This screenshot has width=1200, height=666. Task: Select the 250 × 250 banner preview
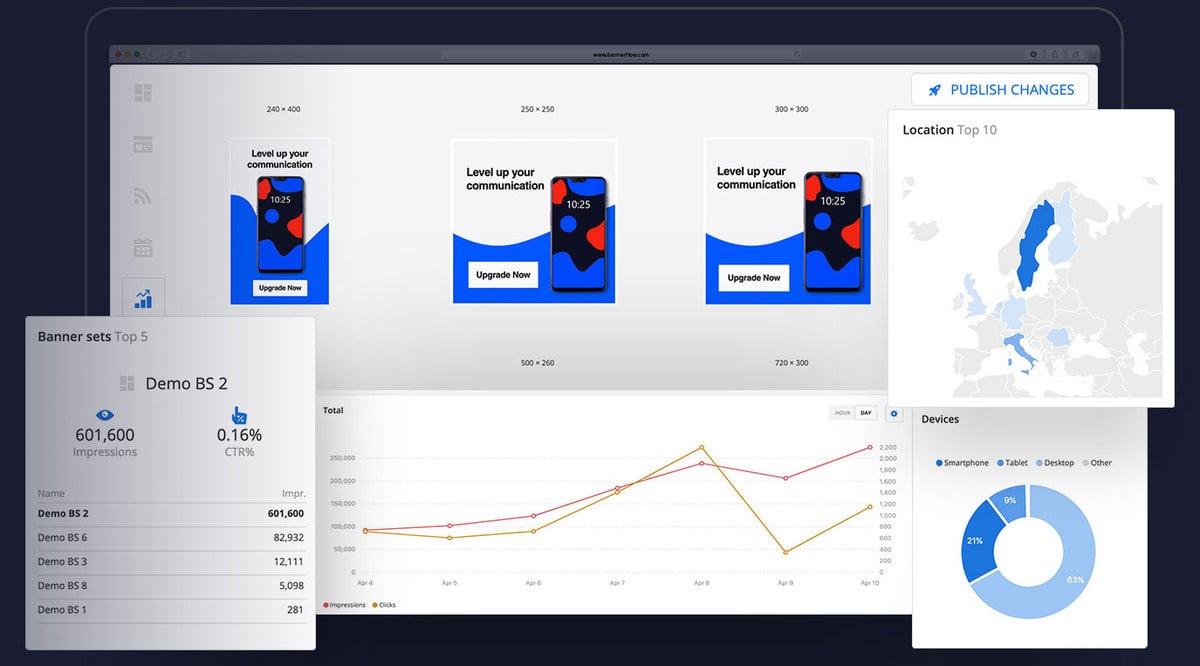point(534,221)
